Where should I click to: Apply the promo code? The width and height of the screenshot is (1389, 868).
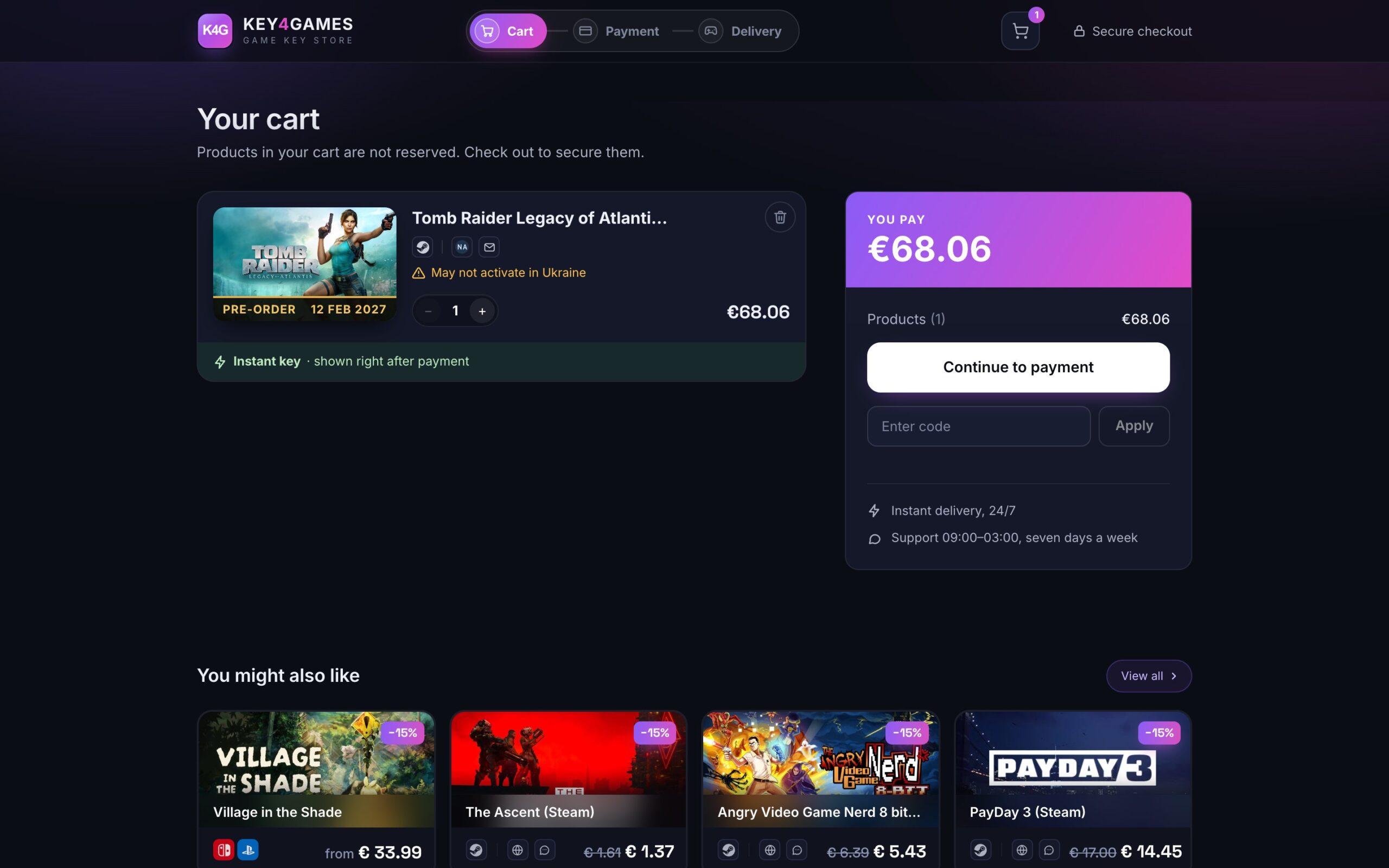click(x=1133, y=426)
